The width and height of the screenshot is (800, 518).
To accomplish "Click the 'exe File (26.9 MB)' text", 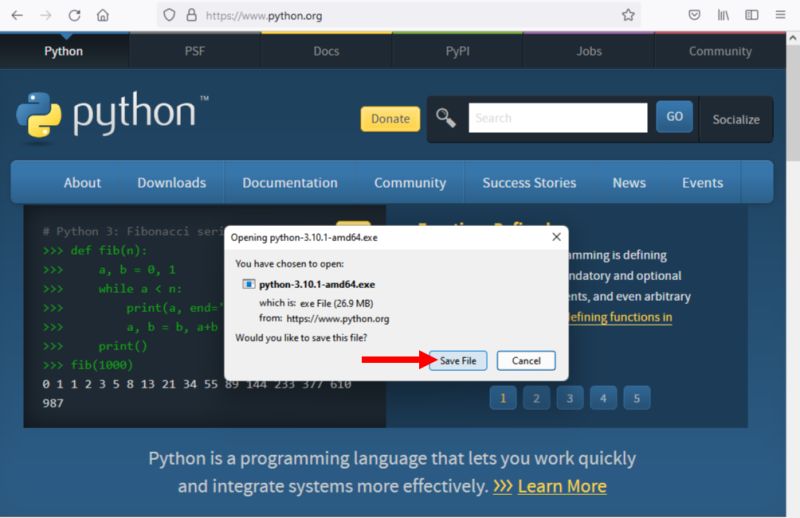I will pyautogui.click(x=336, y=303).
